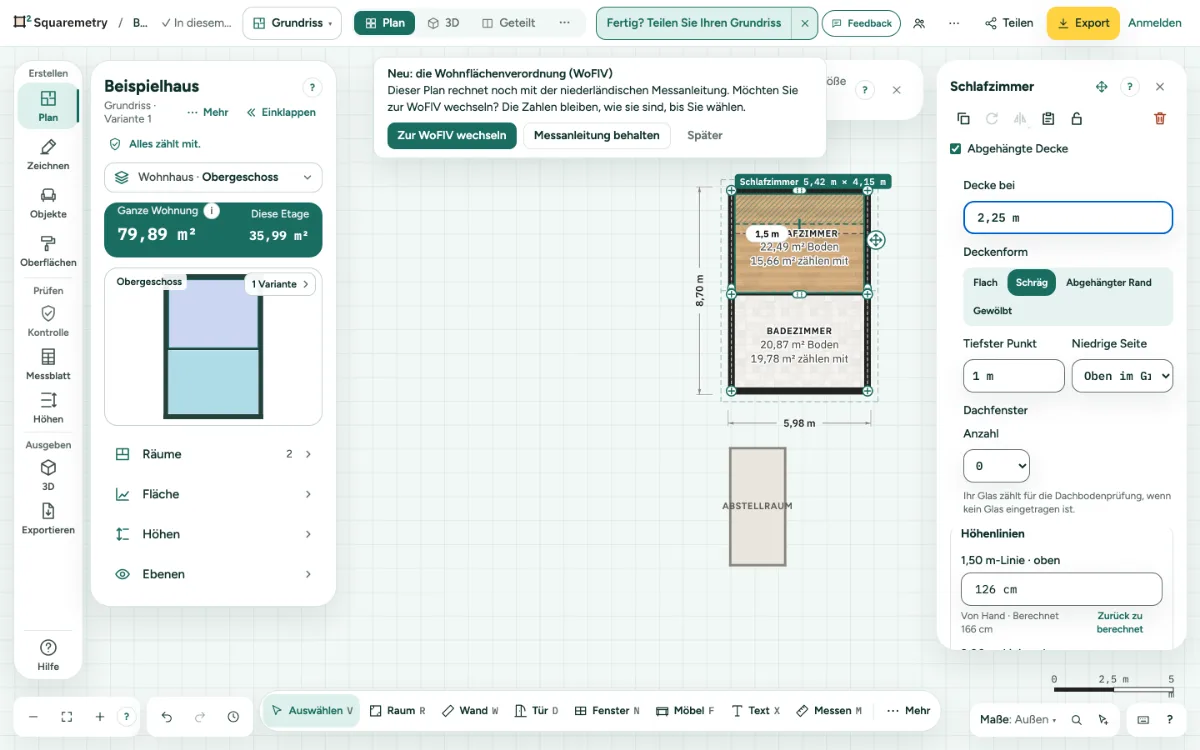Select the Wand tool in the bottom toolbar

pyautogui.click(x=469, y=711)
